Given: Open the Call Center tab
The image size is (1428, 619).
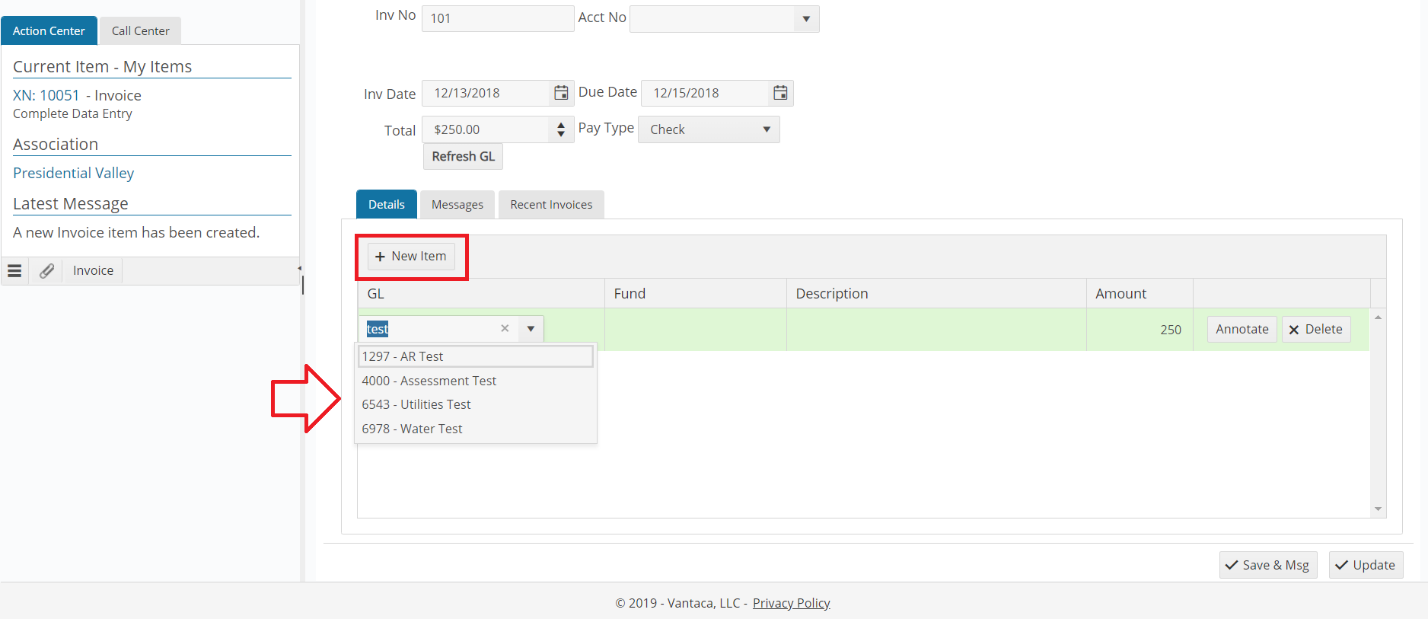Looking at the screenshot, I should [139, 30].
